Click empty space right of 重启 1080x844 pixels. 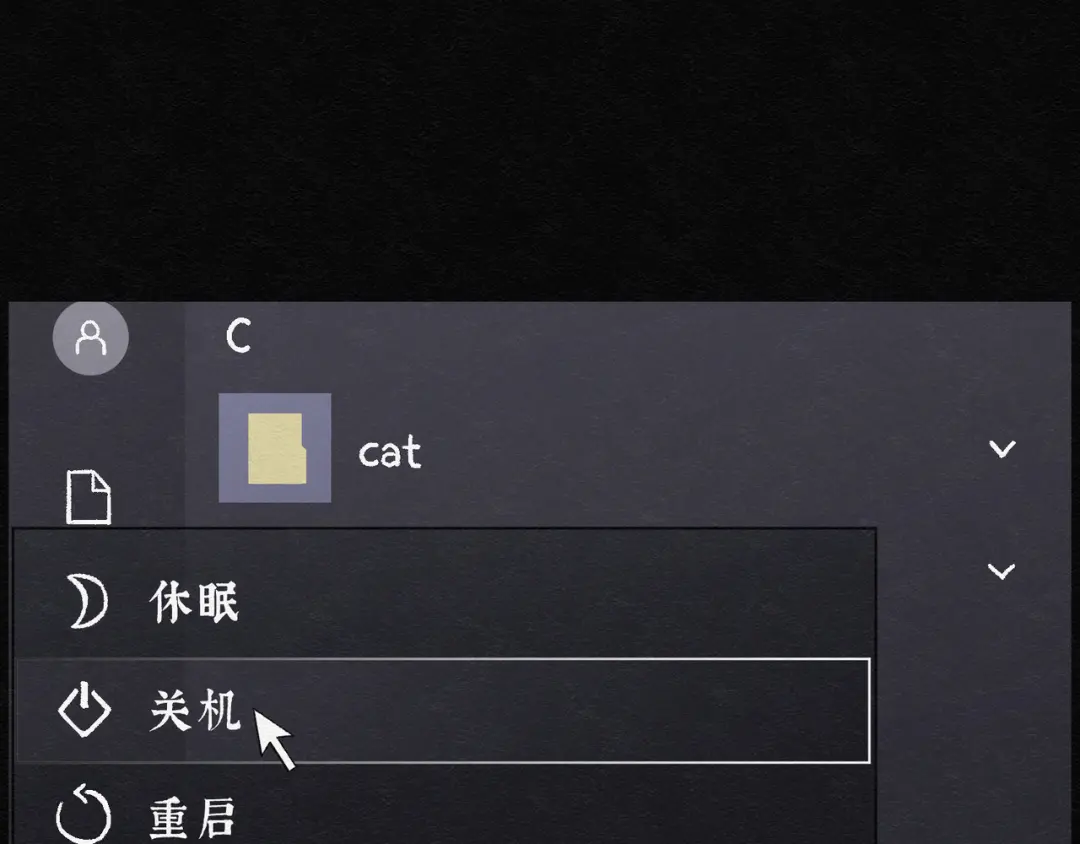(x=551, y=816)
